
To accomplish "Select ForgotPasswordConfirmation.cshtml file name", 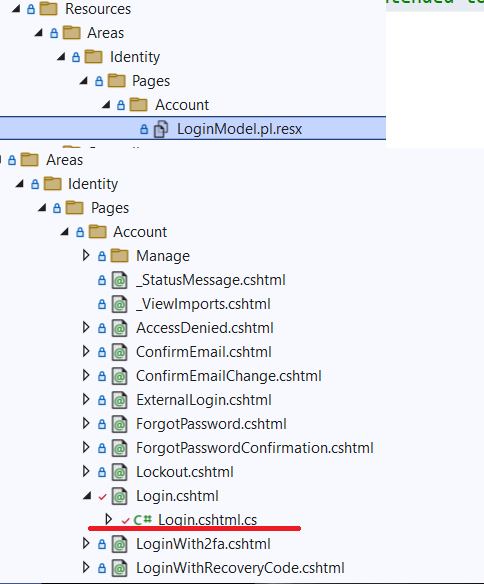I will point(255,448).
